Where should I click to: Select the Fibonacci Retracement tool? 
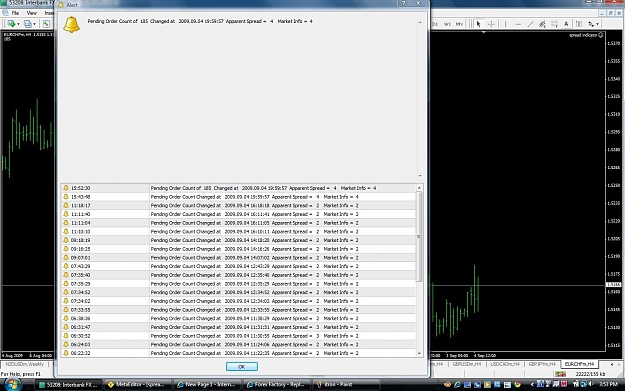pos(554,24)
